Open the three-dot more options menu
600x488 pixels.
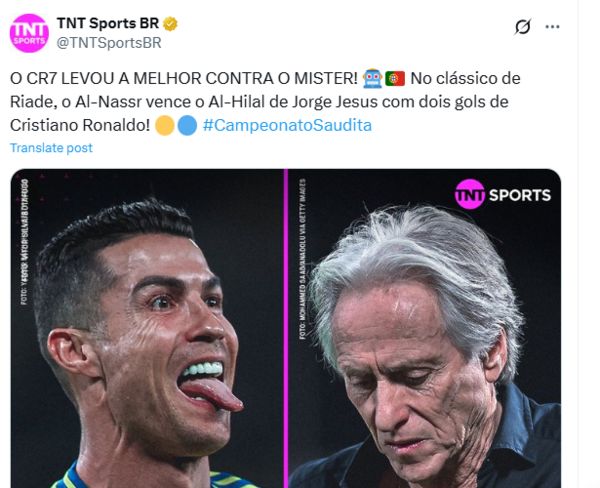pos(552,27)
